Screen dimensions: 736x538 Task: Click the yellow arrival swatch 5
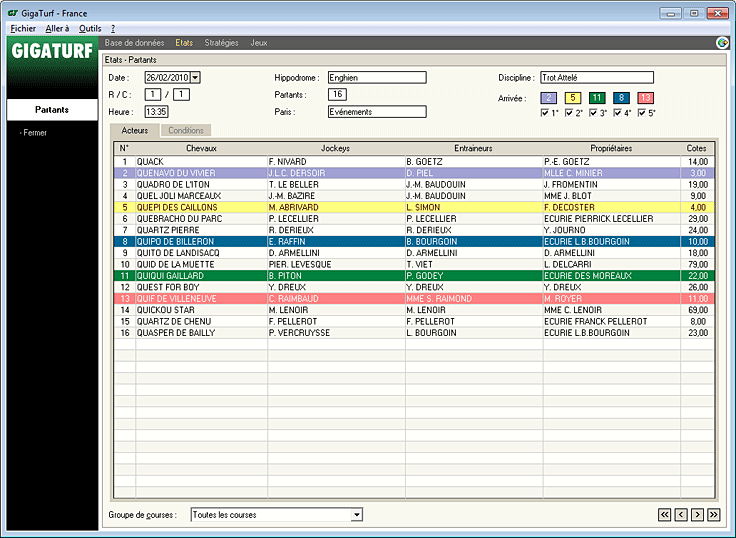573,98
